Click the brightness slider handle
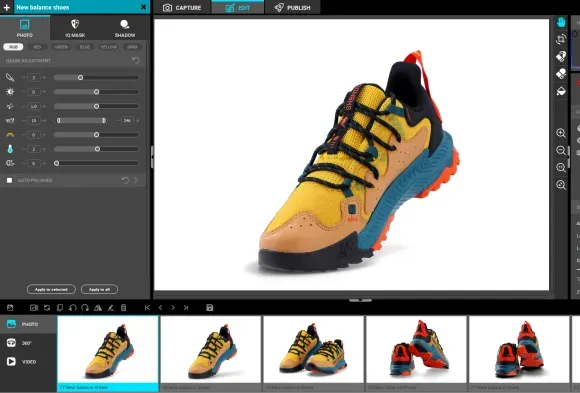 [97, 92]
